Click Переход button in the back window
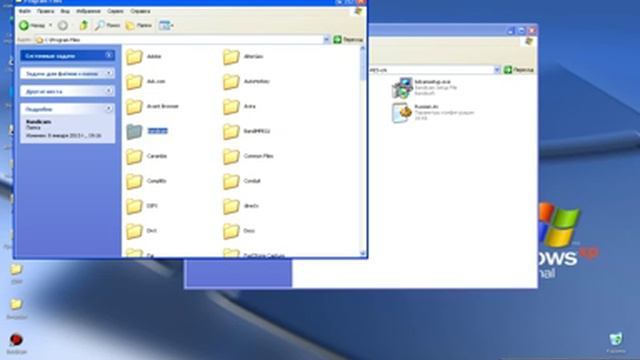The image size is (640, 360). click(518, 70)
